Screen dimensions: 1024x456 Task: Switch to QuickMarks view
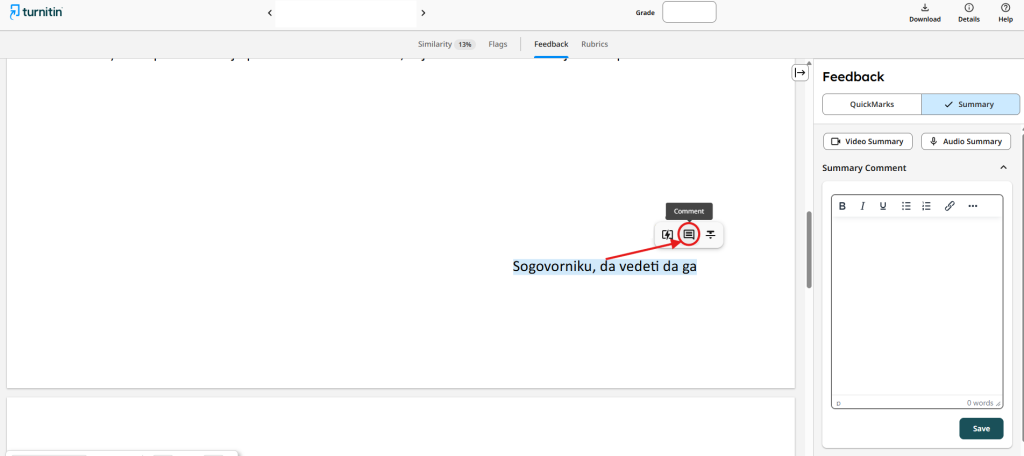(x=871, y=104)
